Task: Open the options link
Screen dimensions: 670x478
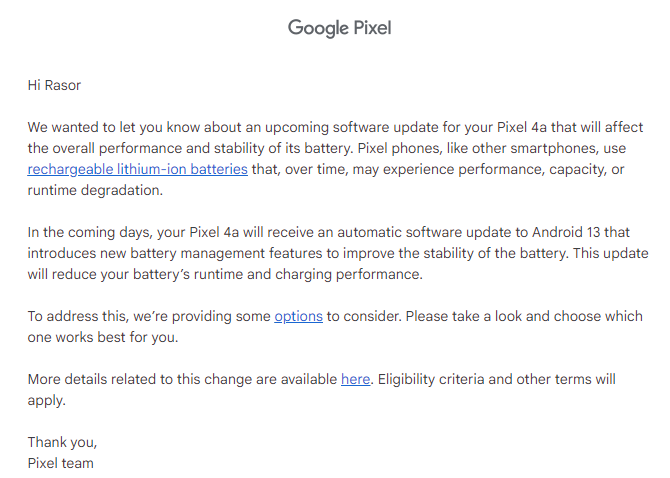Action: pyautogui.click(x=298, y=316)
